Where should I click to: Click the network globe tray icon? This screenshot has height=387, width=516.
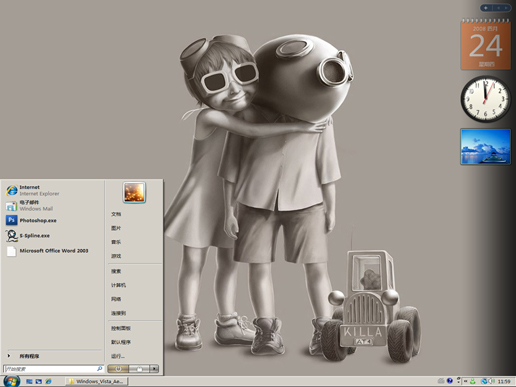(484, 381)
